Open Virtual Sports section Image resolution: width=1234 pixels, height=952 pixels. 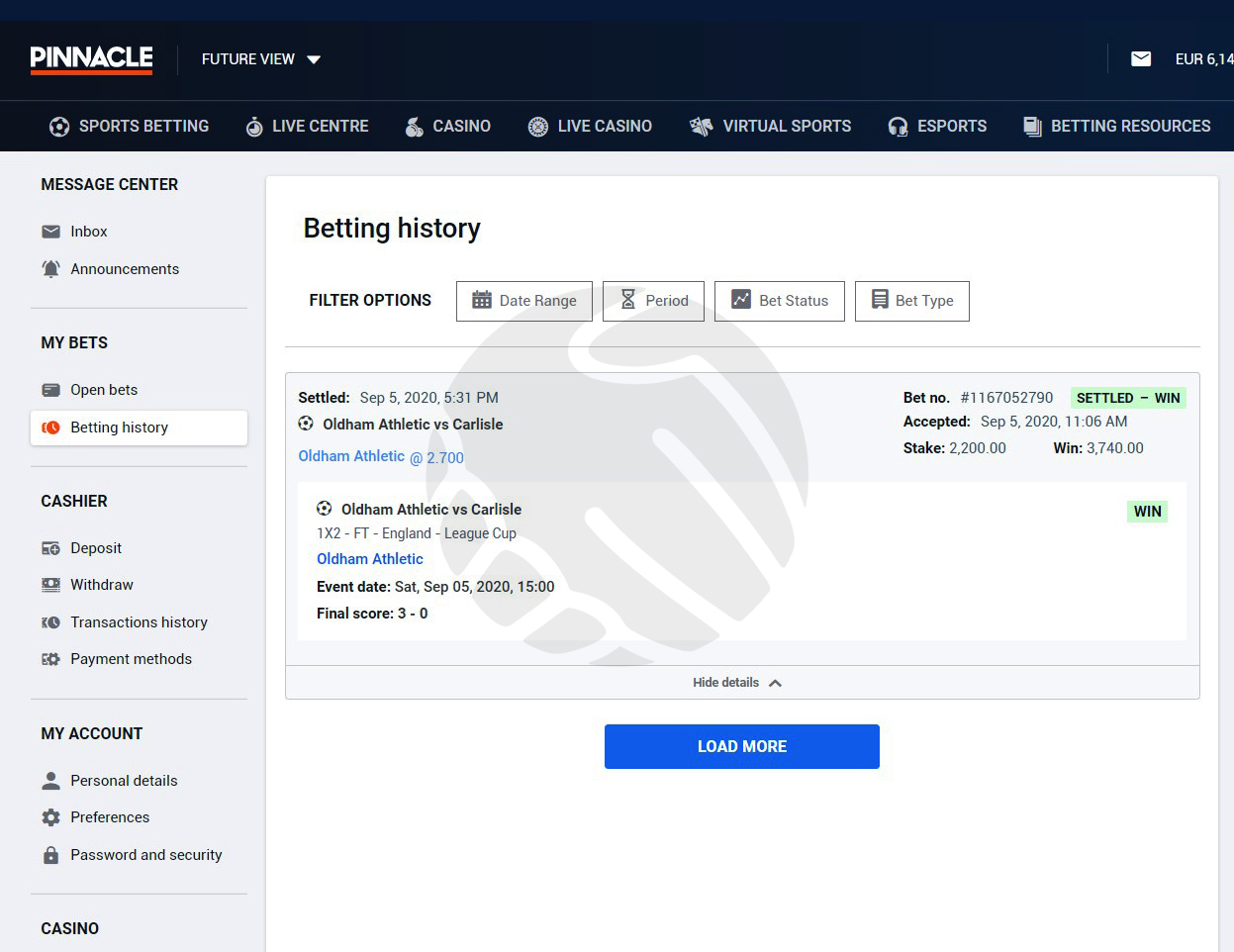[771, 127]
